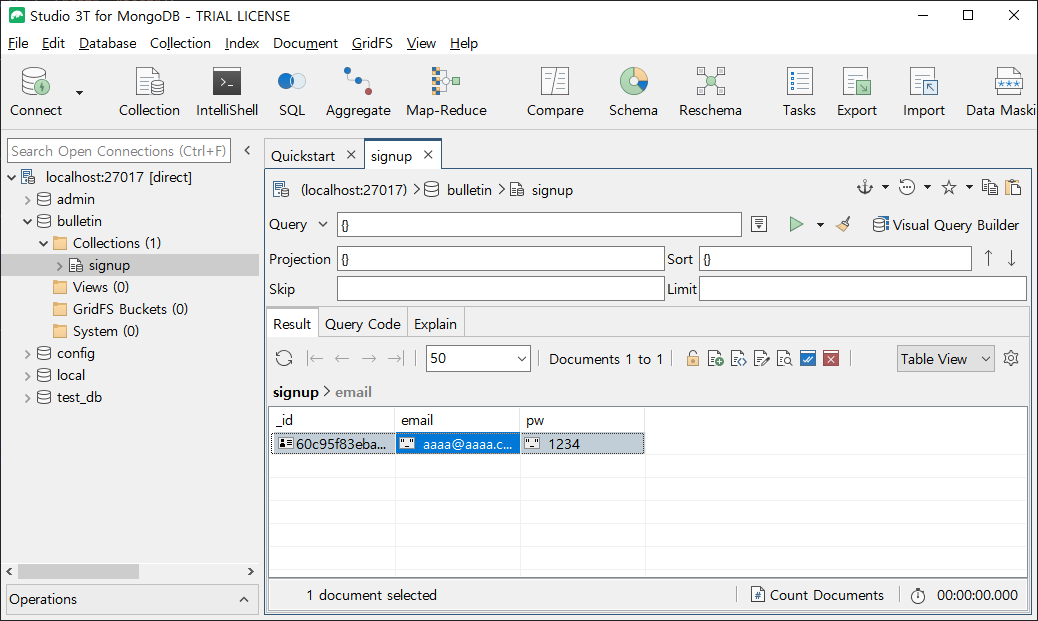Collapse the bulletin database node
1038x621 pixels.
(x=27, y=221)
